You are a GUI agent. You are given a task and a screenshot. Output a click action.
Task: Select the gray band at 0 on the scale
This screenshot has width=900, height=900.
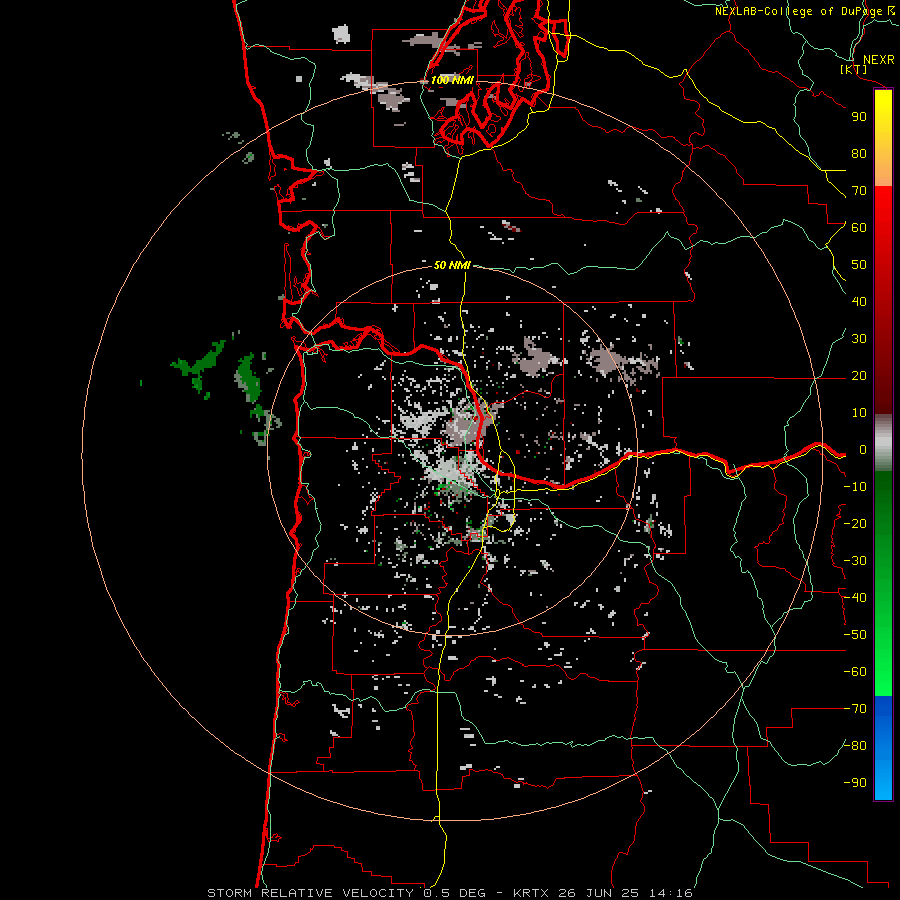[x=883, y=443]
